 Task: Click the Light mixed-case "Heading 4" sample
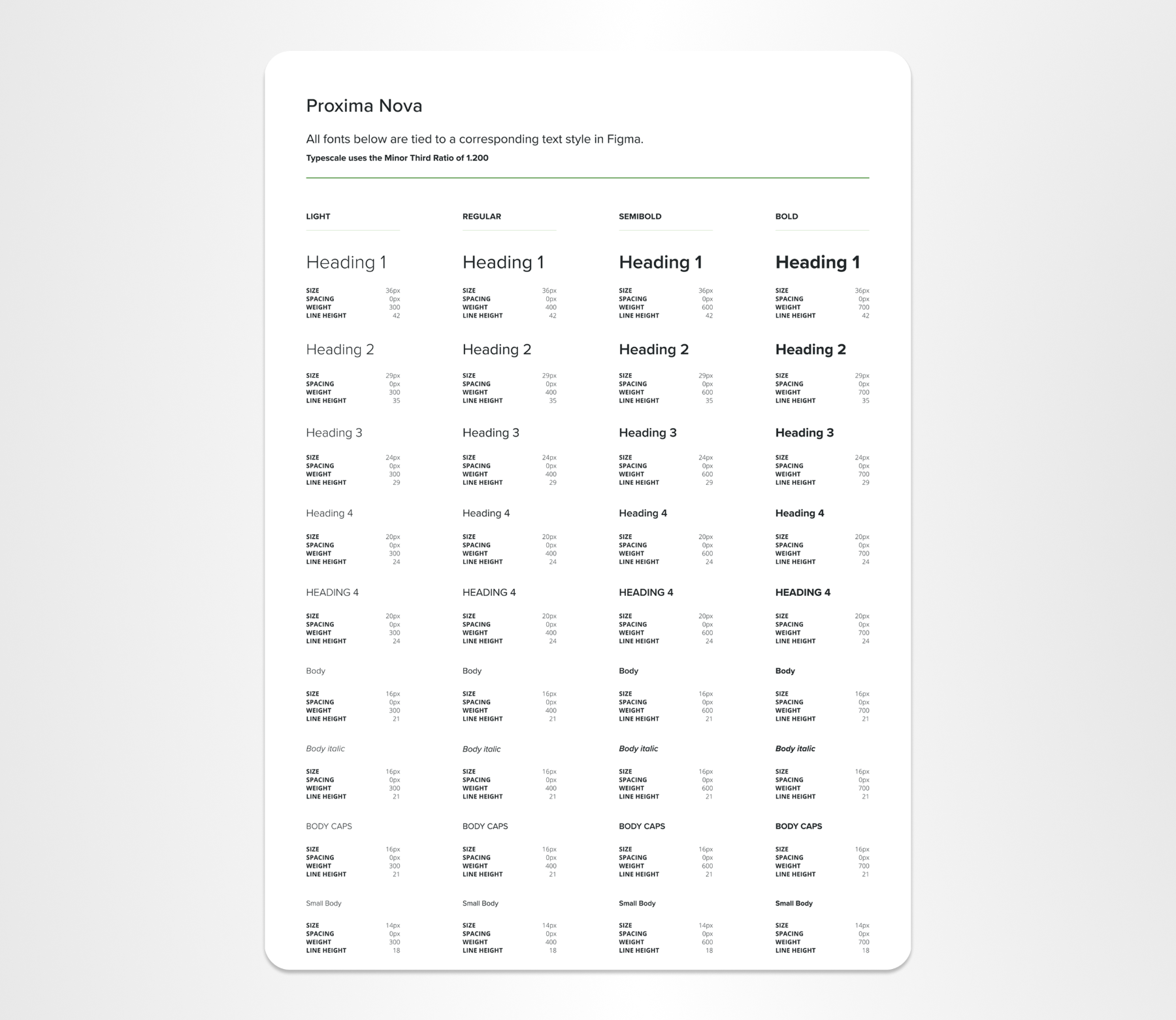point(329,514)
